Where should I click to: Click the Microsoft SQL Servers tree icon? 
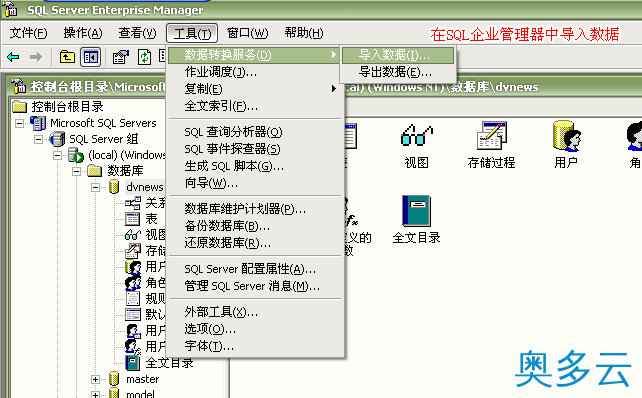pyautogui.click(x=38, y=123)
